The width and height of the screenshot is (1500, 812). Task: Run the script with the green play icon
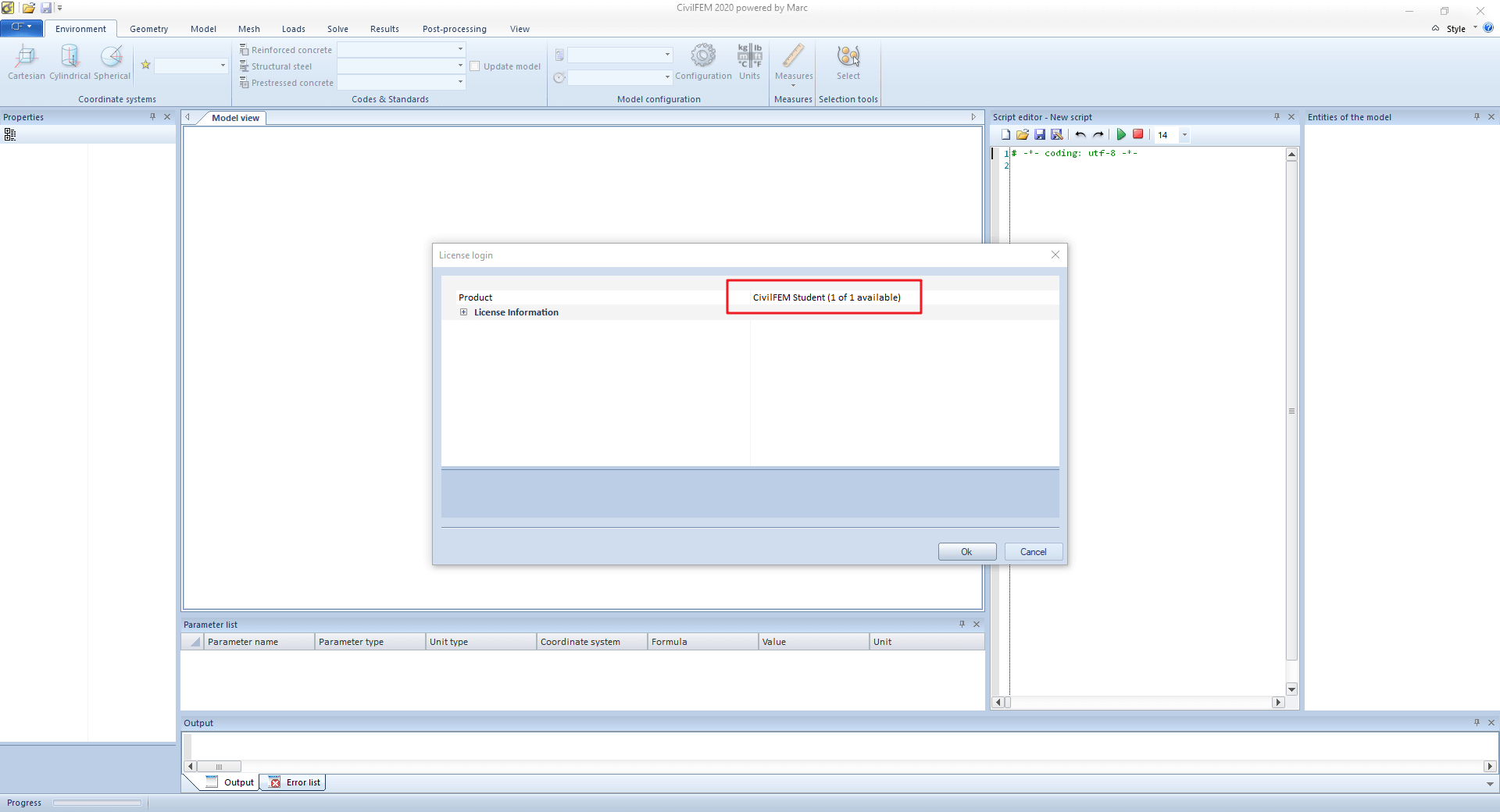1121,135
